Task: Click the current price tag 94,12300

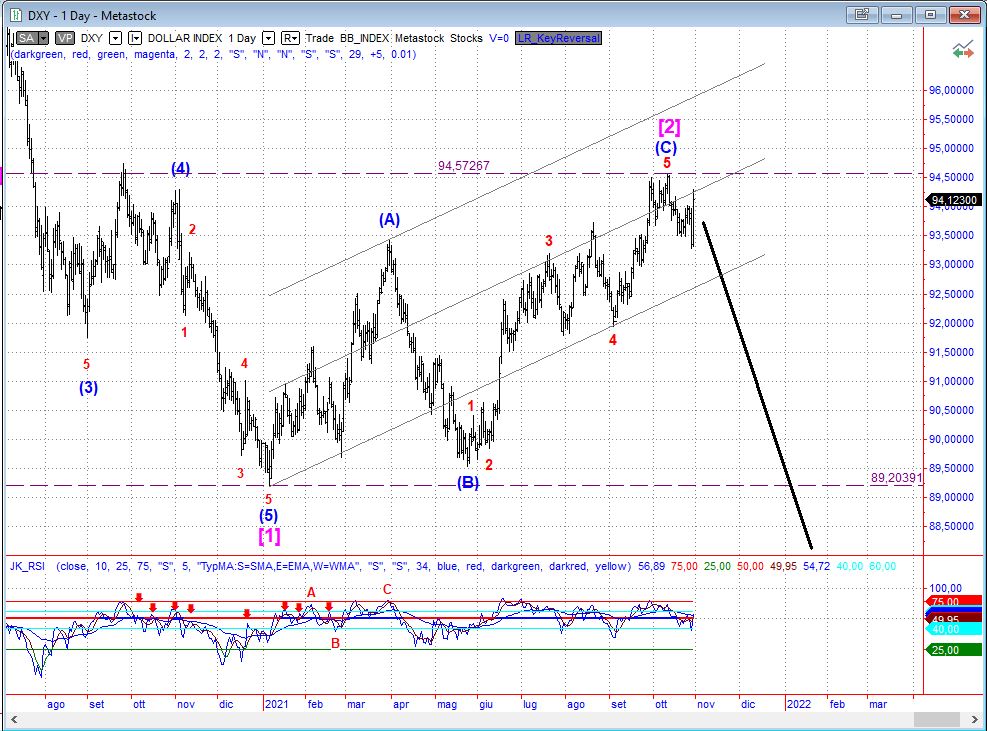Action: [x=953, y=201]
